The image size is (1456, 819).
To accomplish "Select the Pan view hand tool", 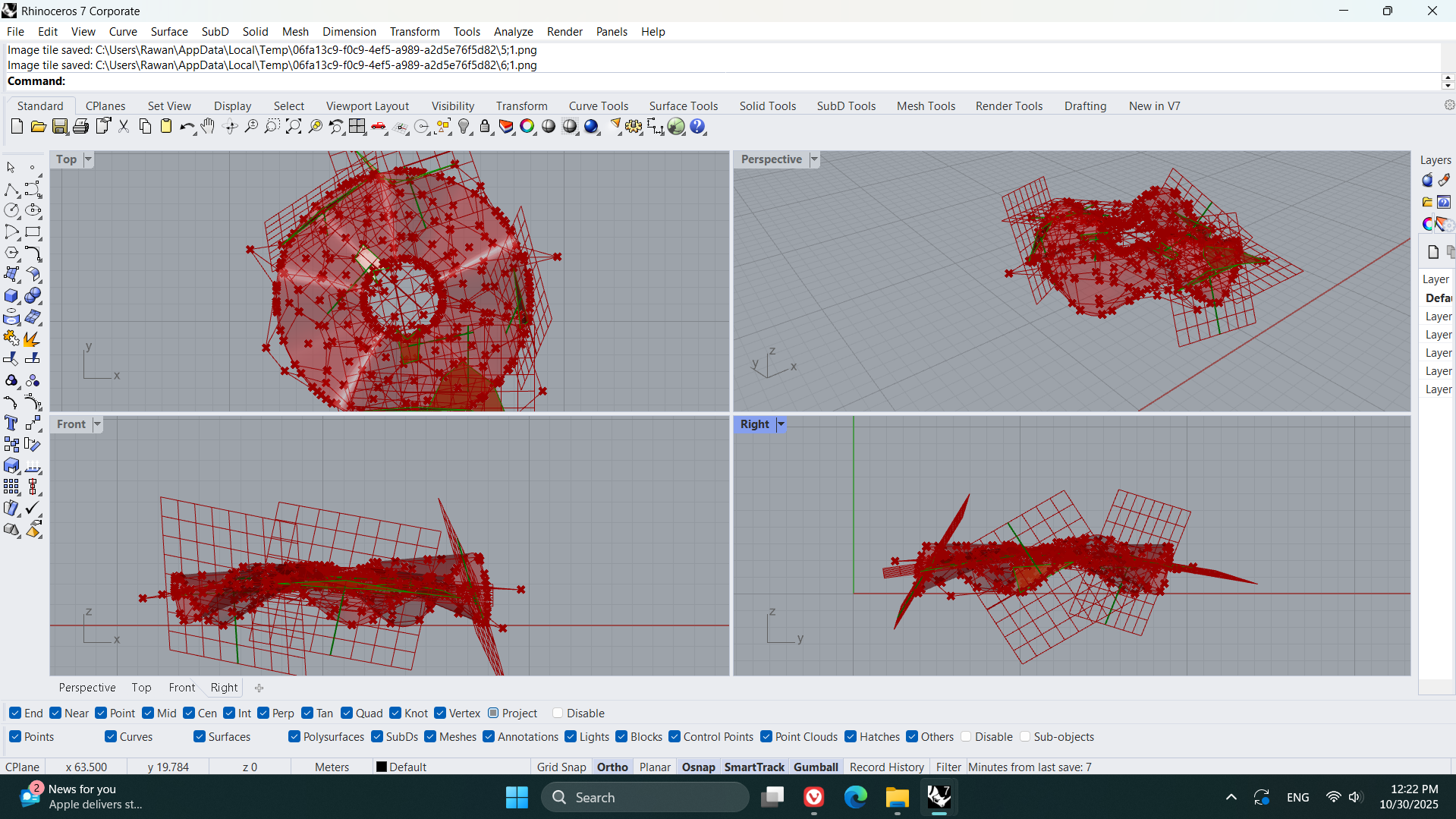I will click(x=208, y=127).
